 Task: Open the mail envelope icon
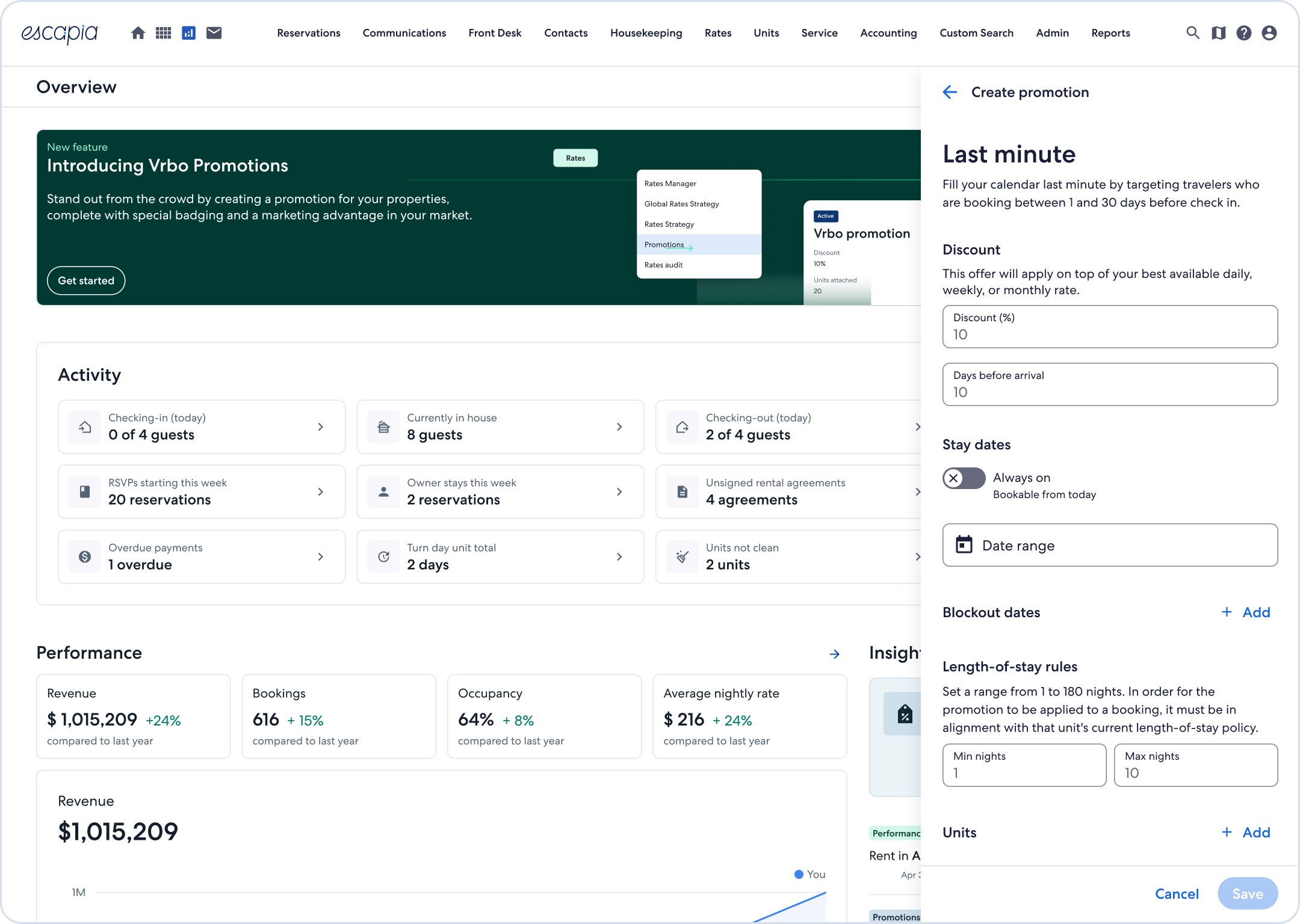pos(214,33)
